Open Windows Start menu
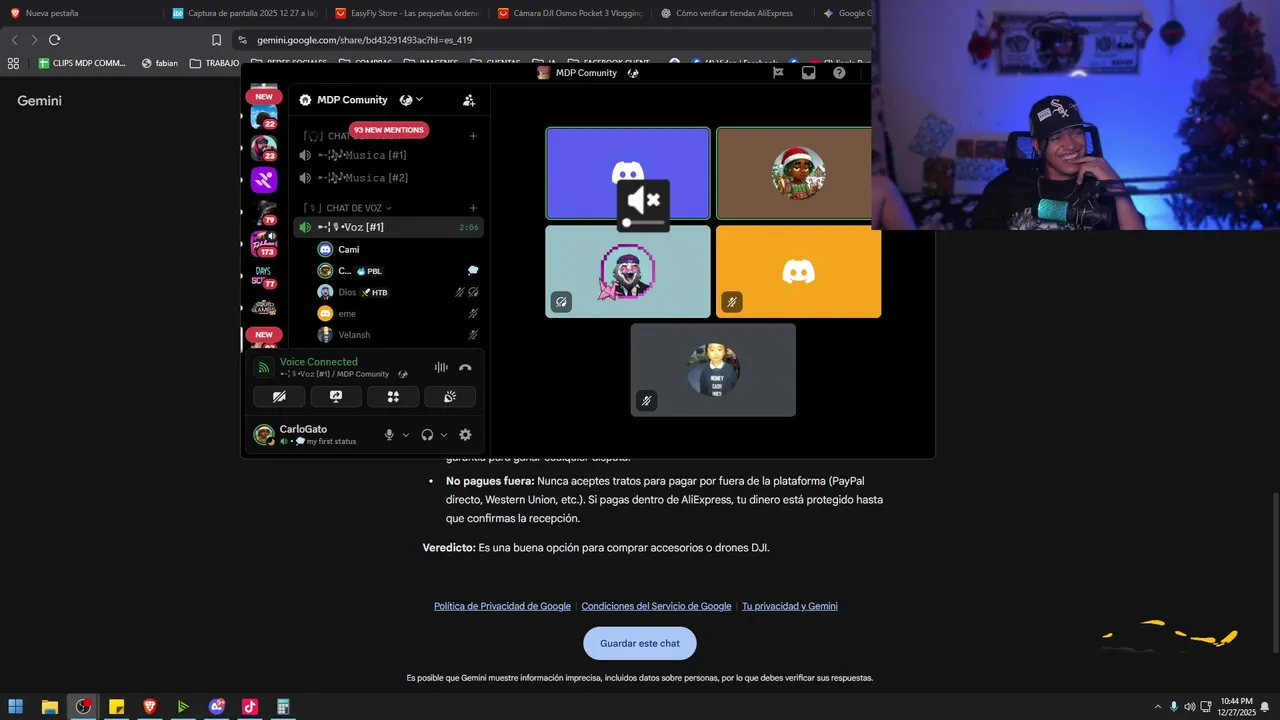The height and width of the screenshot is (720, 1280). (16, 707)
